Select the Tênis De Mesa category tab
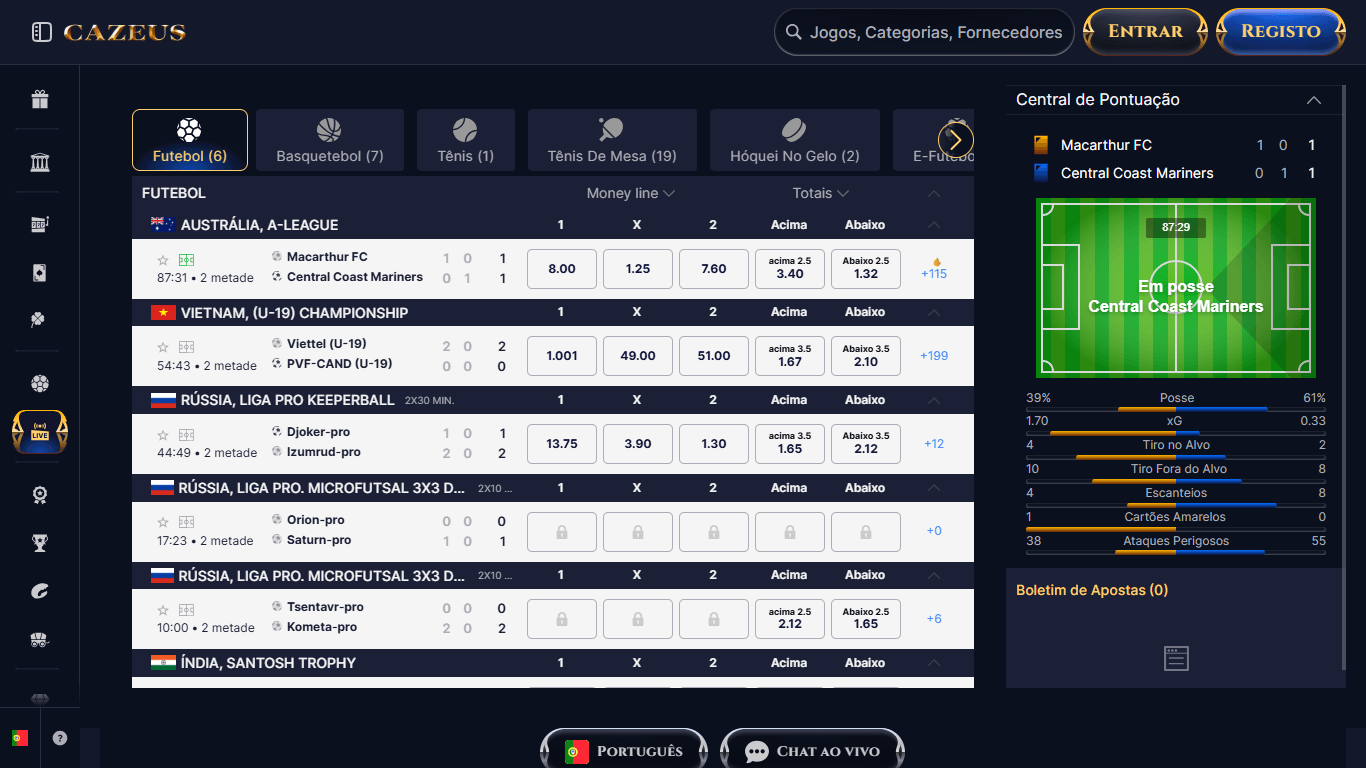This screenshot has width=1366, height=768. pos(611,139)
